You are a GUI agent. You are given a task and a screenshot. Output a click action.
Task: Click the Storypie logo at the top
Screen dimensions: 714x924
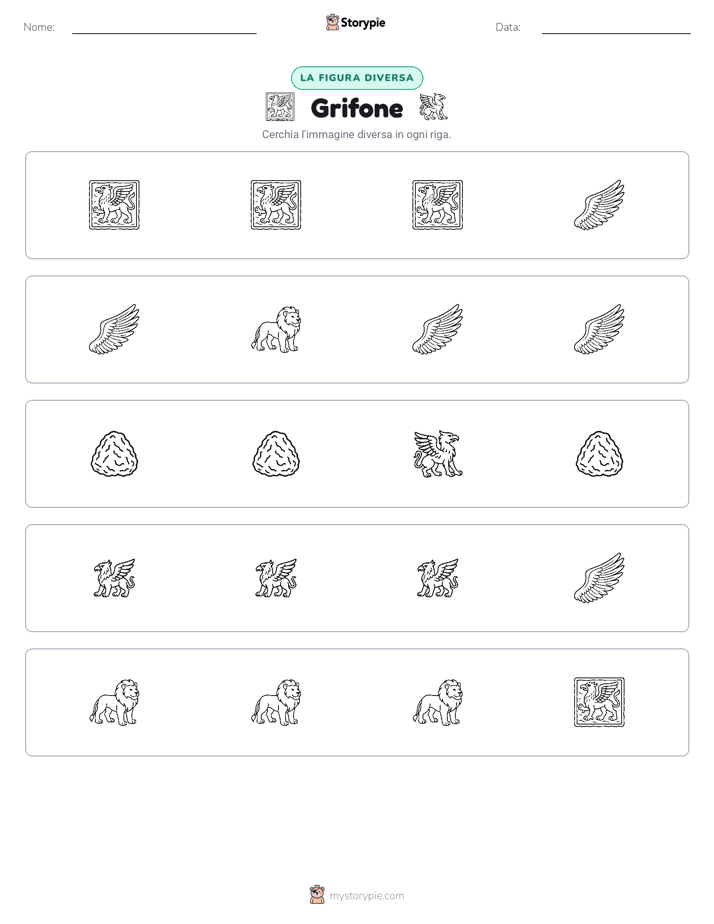[356, 22]
